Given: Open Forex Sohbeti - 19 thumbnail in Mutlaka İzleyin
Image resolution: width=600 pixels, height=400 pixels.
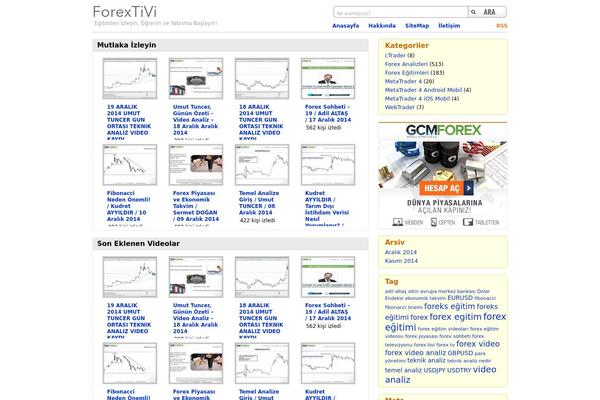Looking at the screenshot, I should click(328, 78).
